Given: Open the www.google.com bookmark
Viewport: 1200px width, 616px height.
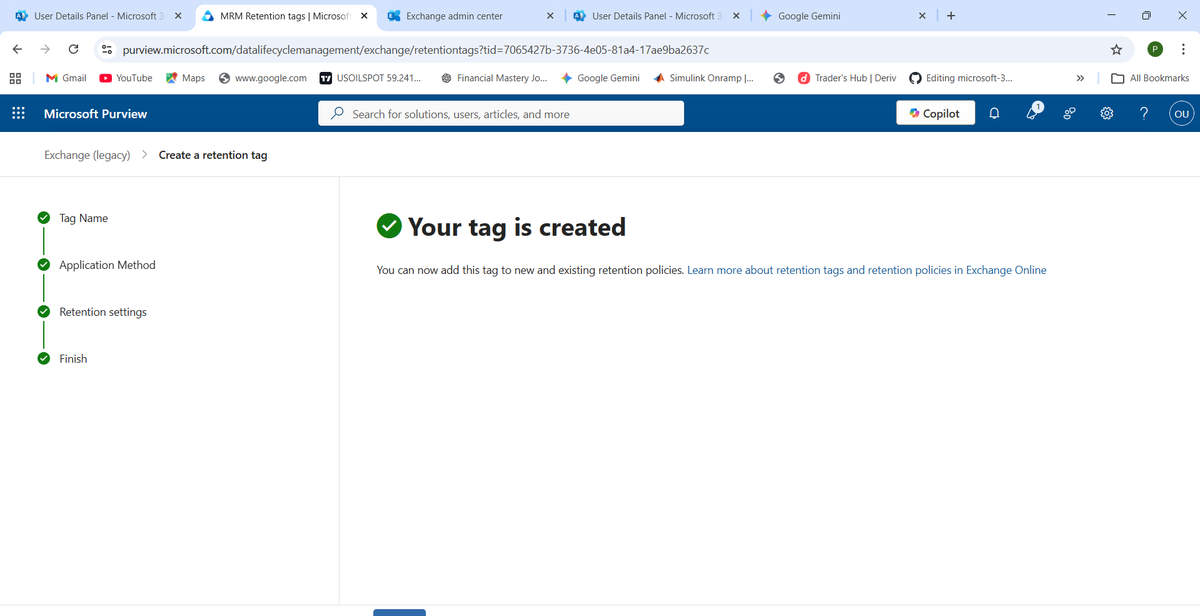Looking at the screenshot, I should (x=263, y=78).
